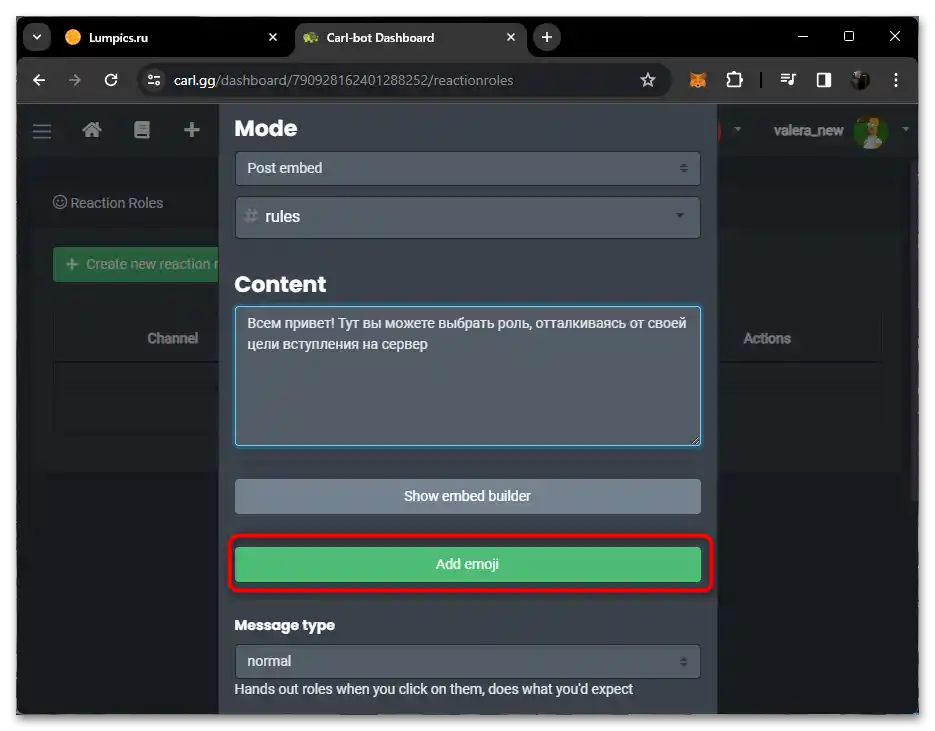Close the Carl-bot Dashboard tab

511,37
